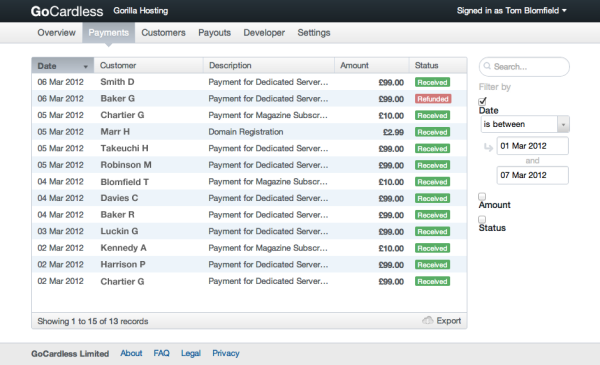Screen dimensions: 600x365
Task: Click the £2.99 amount cell
Action: tap(393, 132)
